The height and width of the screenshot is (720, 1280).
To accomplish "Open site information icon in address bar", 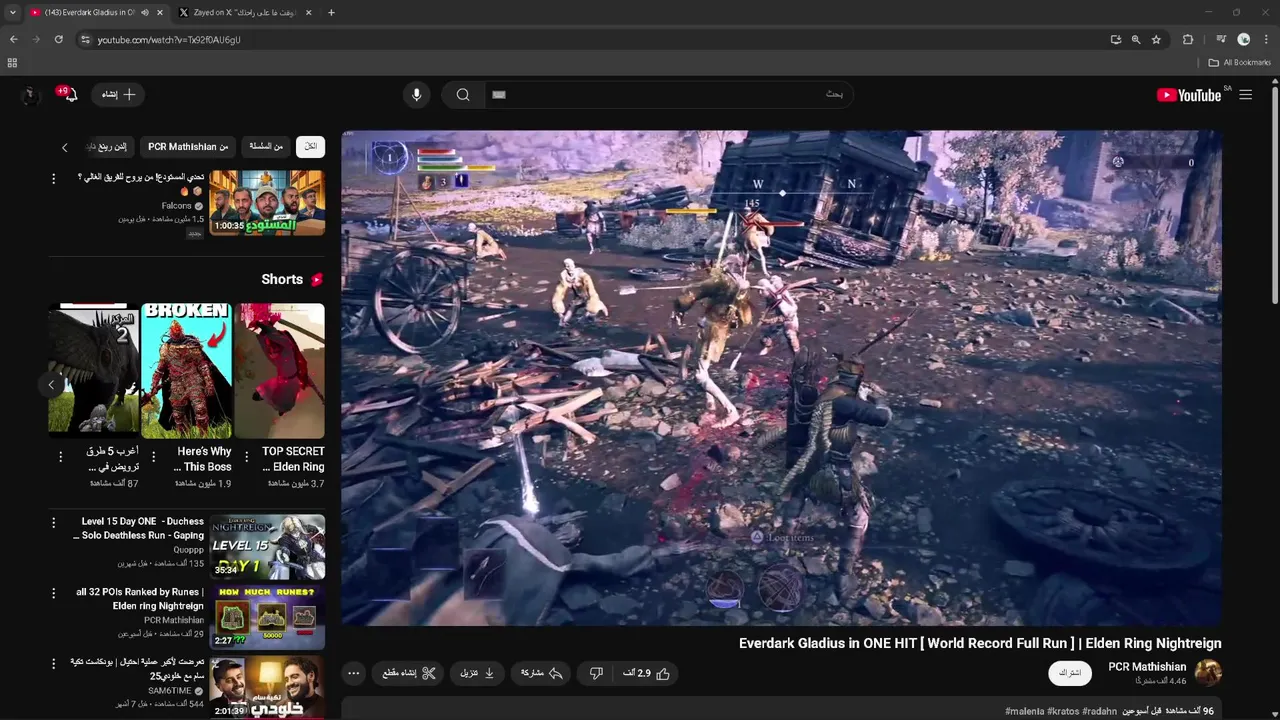I will pos(86,40).
